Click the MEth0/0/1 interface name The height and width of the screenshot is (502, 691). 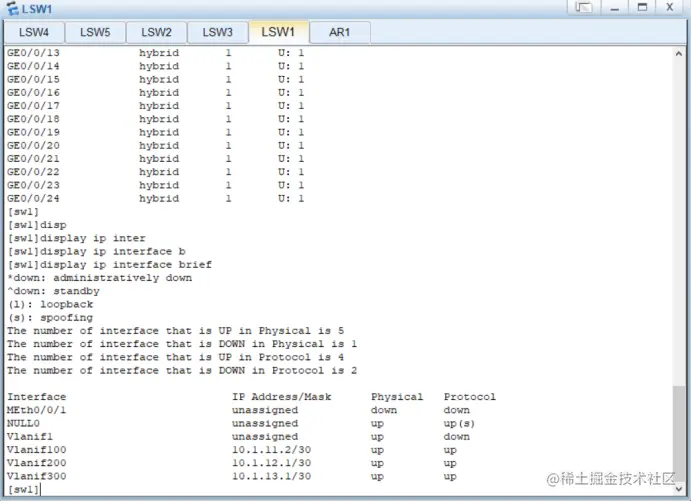coord(36,410)
